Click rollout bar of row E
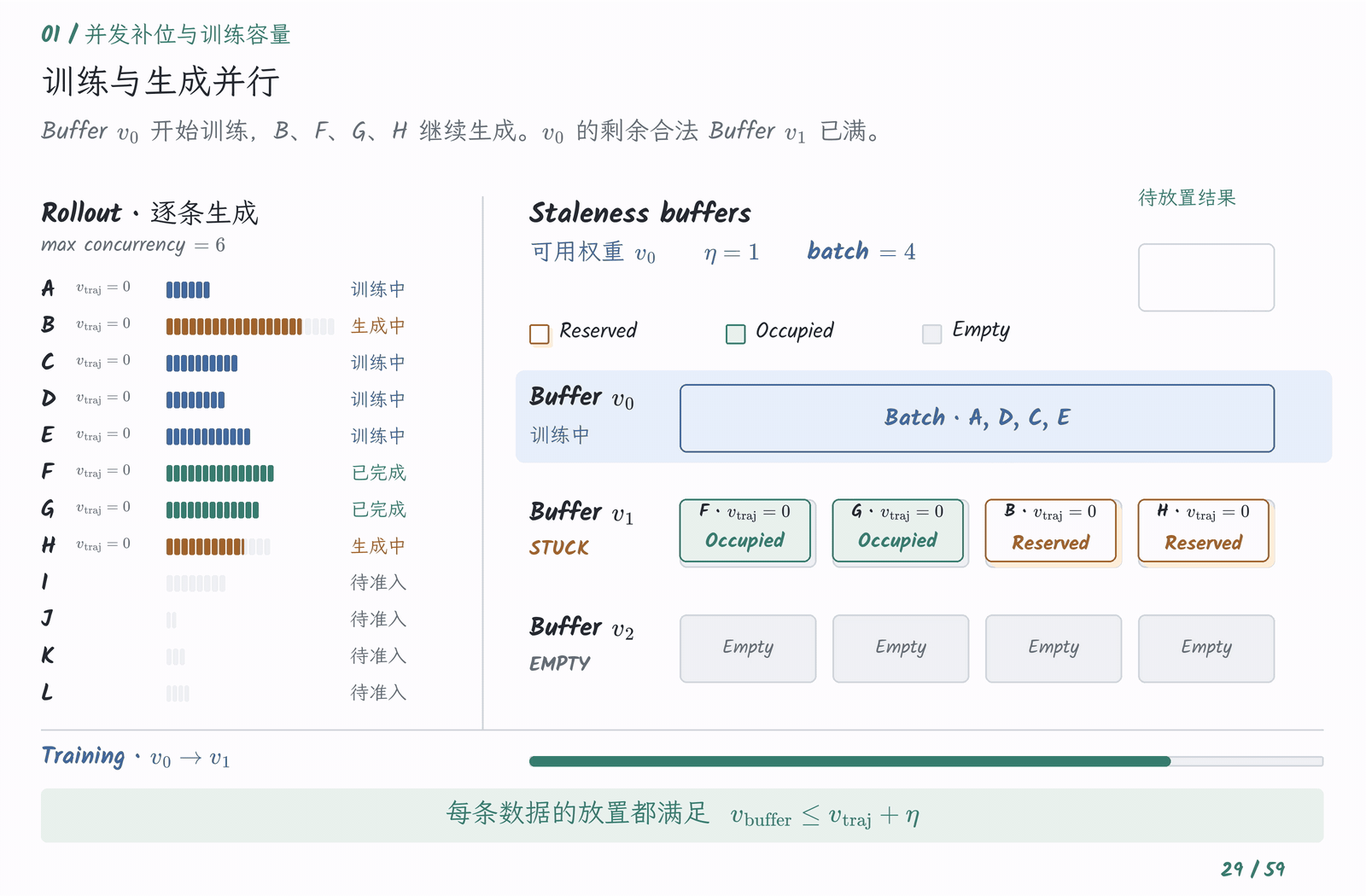This screenshot has height=896, width=1366. click(208, 437)
